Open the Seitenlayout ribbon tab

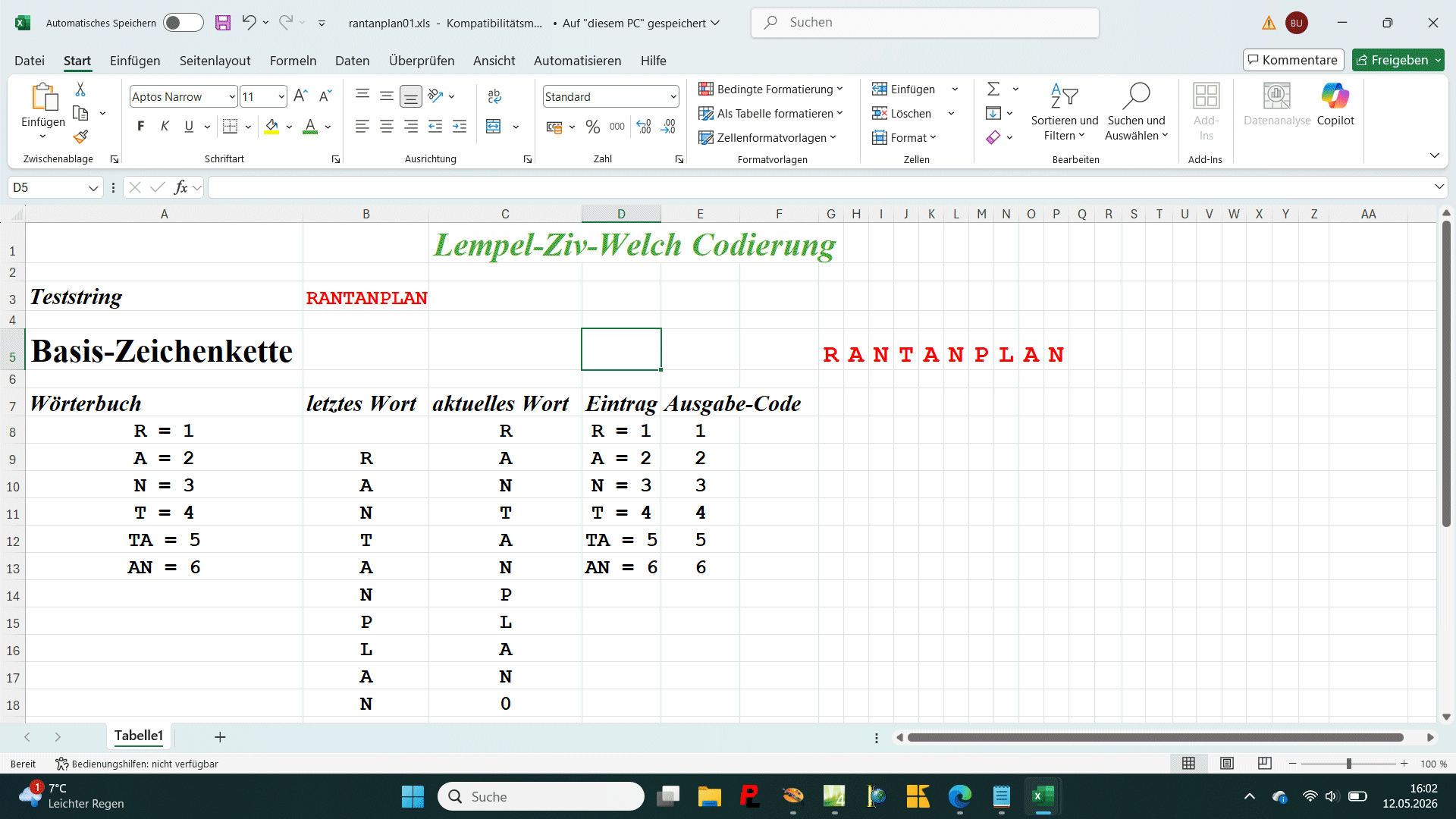(x=215, y=61)
